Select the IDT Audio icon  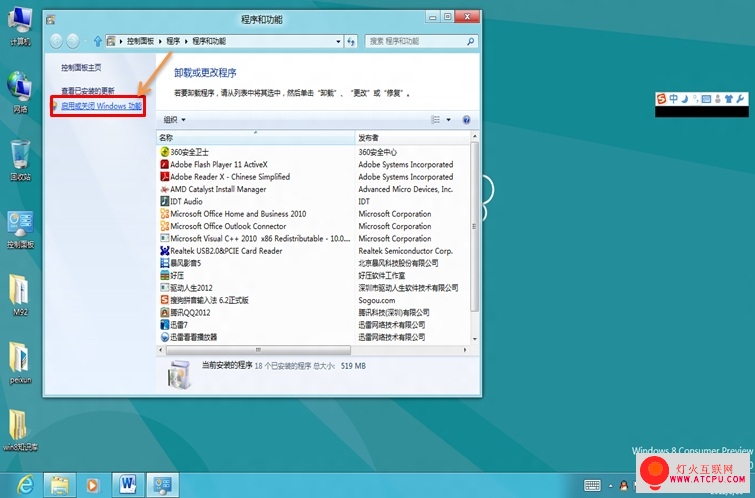click(165, 201)
